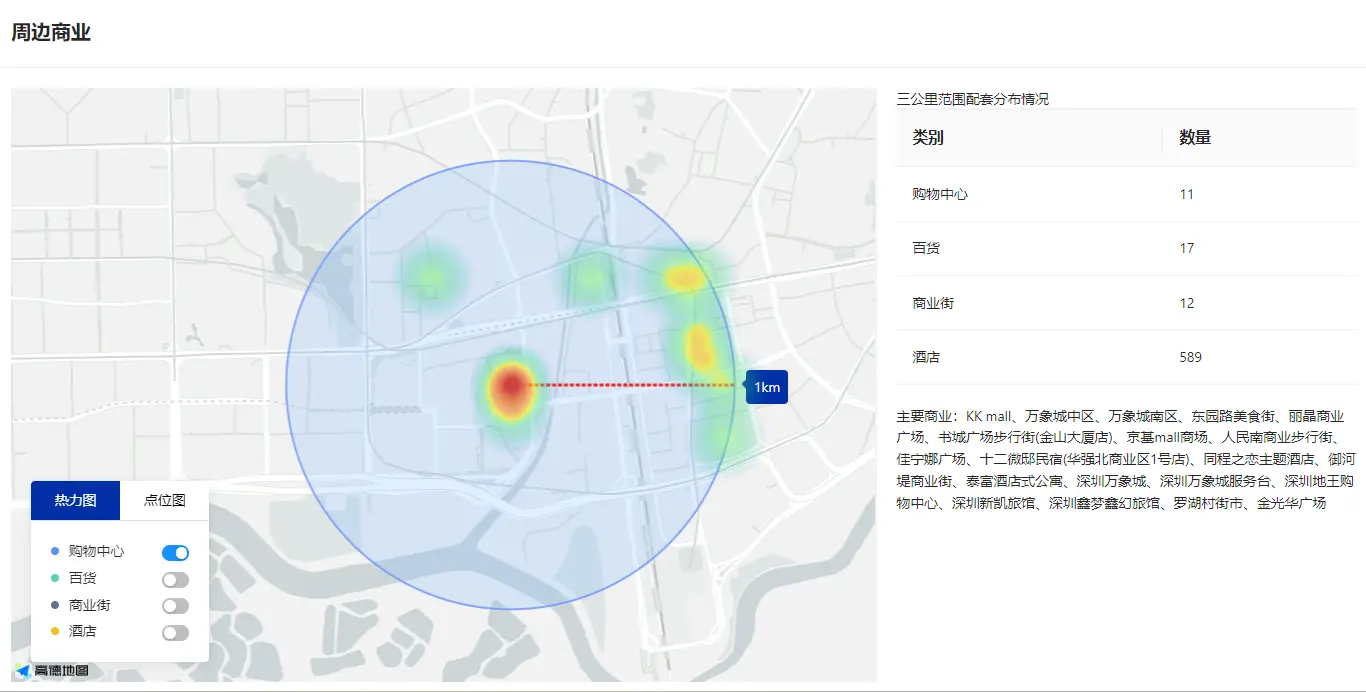Click the 类别 column header
This screenshot has width=1366, height=692.
tap(928, 137)
